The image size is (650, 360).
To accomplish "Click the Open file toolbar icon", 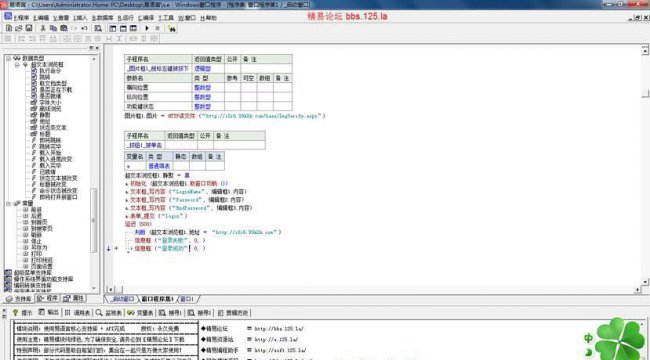I will pos(19,28).
